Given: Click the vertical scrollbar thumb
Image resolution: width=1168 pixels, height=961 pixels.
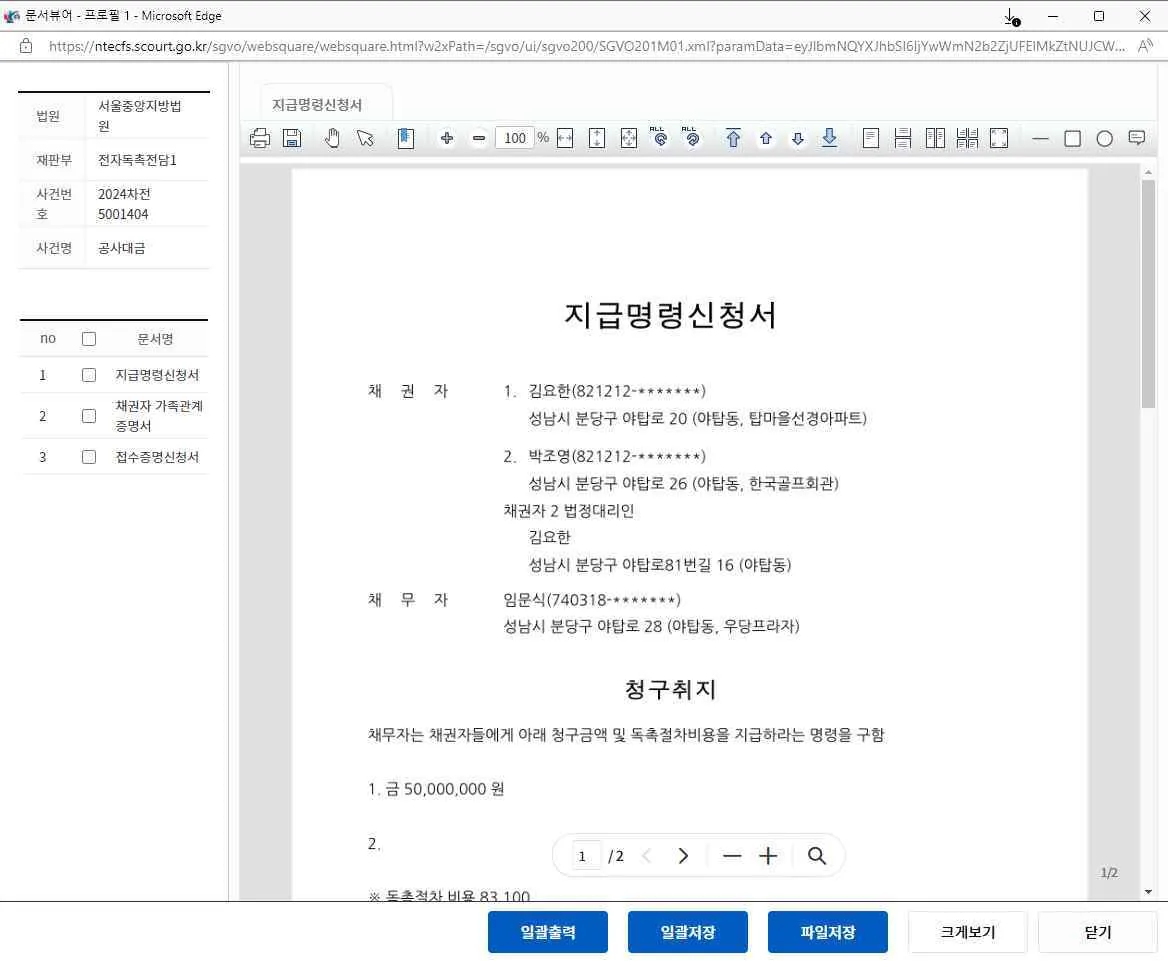Looking at the screenshot, I should (x=1148, y=294).
